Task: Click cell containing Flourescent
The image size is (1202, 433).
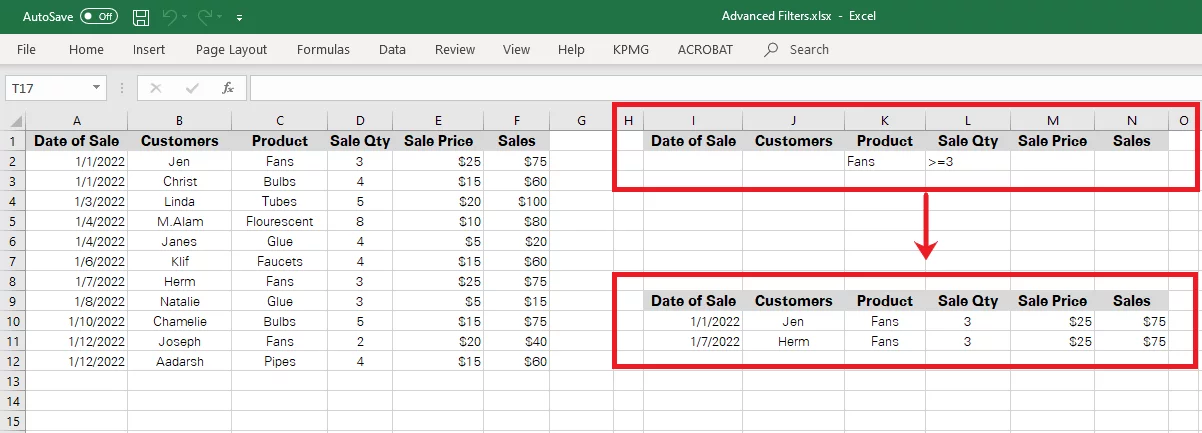Action: click(x=279, y=221)
